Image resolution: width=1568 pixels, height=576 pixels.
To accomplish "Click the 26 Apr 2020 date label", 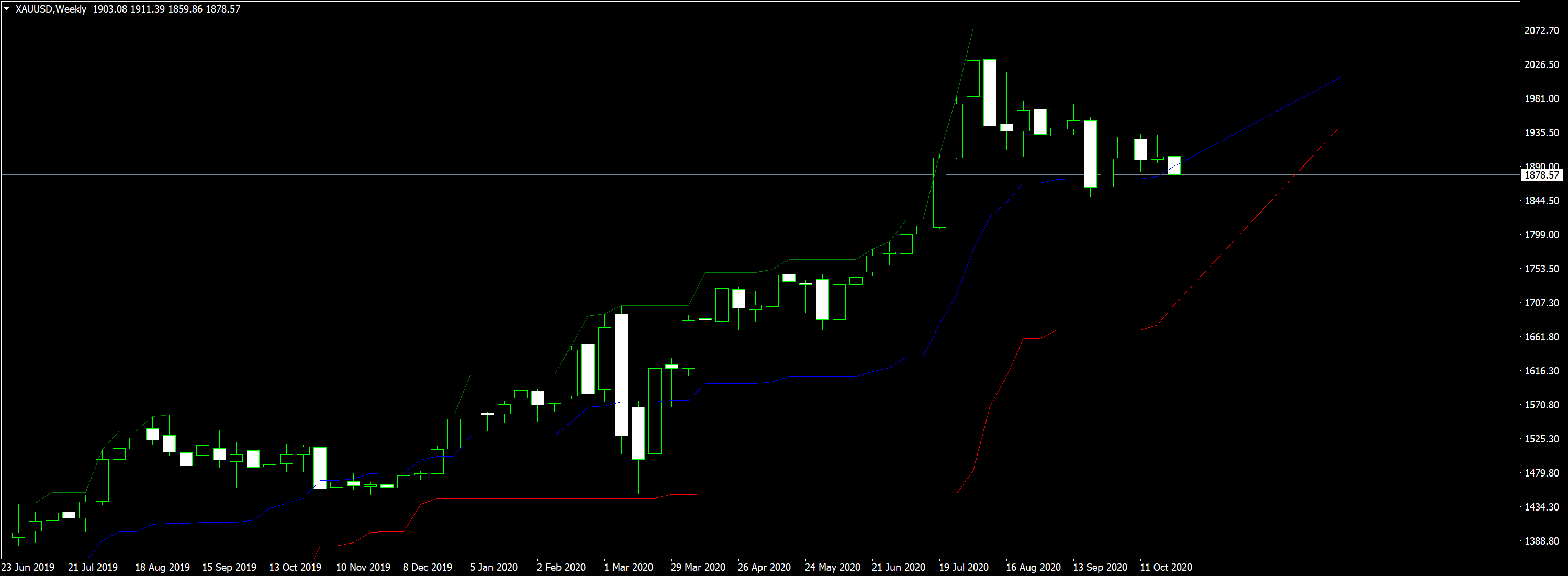I will (765, 568).
